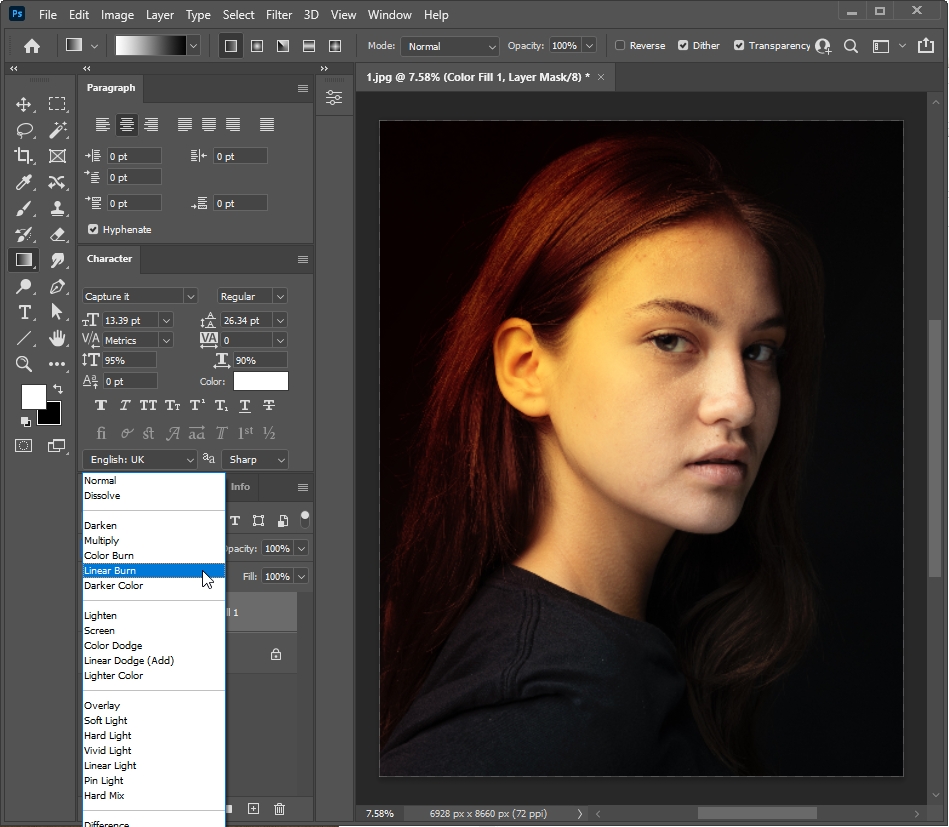This screenshot has width=949, height=827.
Task: Select the Magic Wand tool
Action: tap(58, 130)
